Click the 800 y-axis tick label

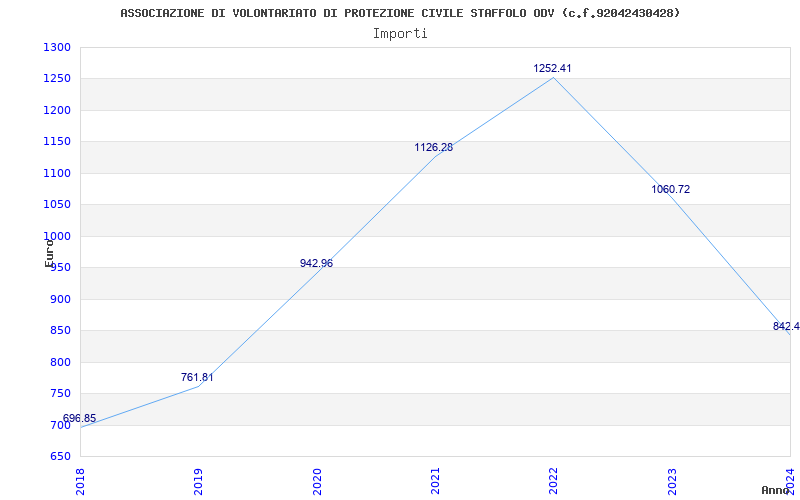click(x=60, y=362)
